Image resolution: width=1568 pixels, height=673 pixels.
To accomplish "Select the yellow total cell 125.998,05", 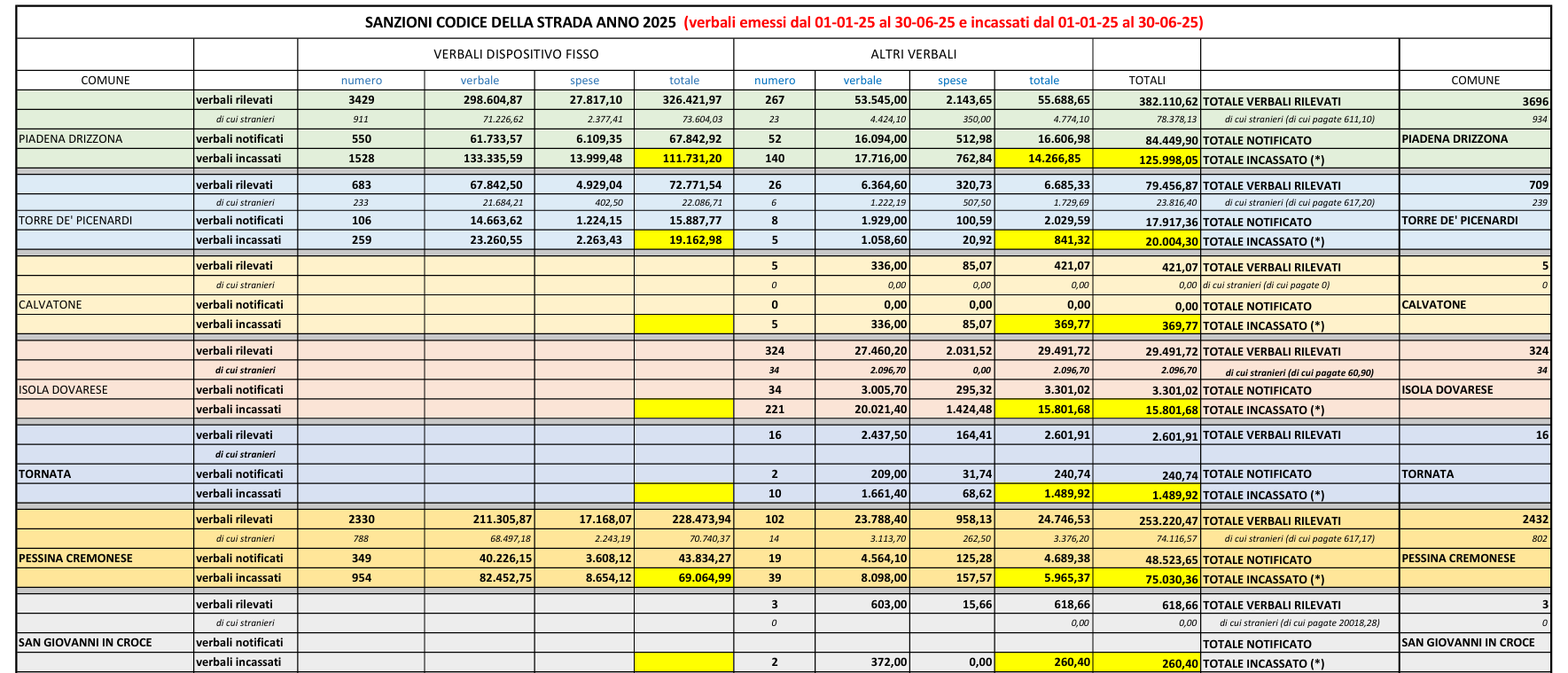I will pyautogui.click(x=1146, y=160).
